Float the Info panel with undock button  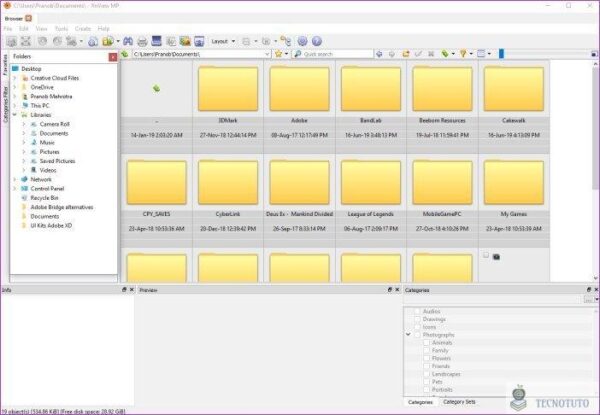click(124, 290)
